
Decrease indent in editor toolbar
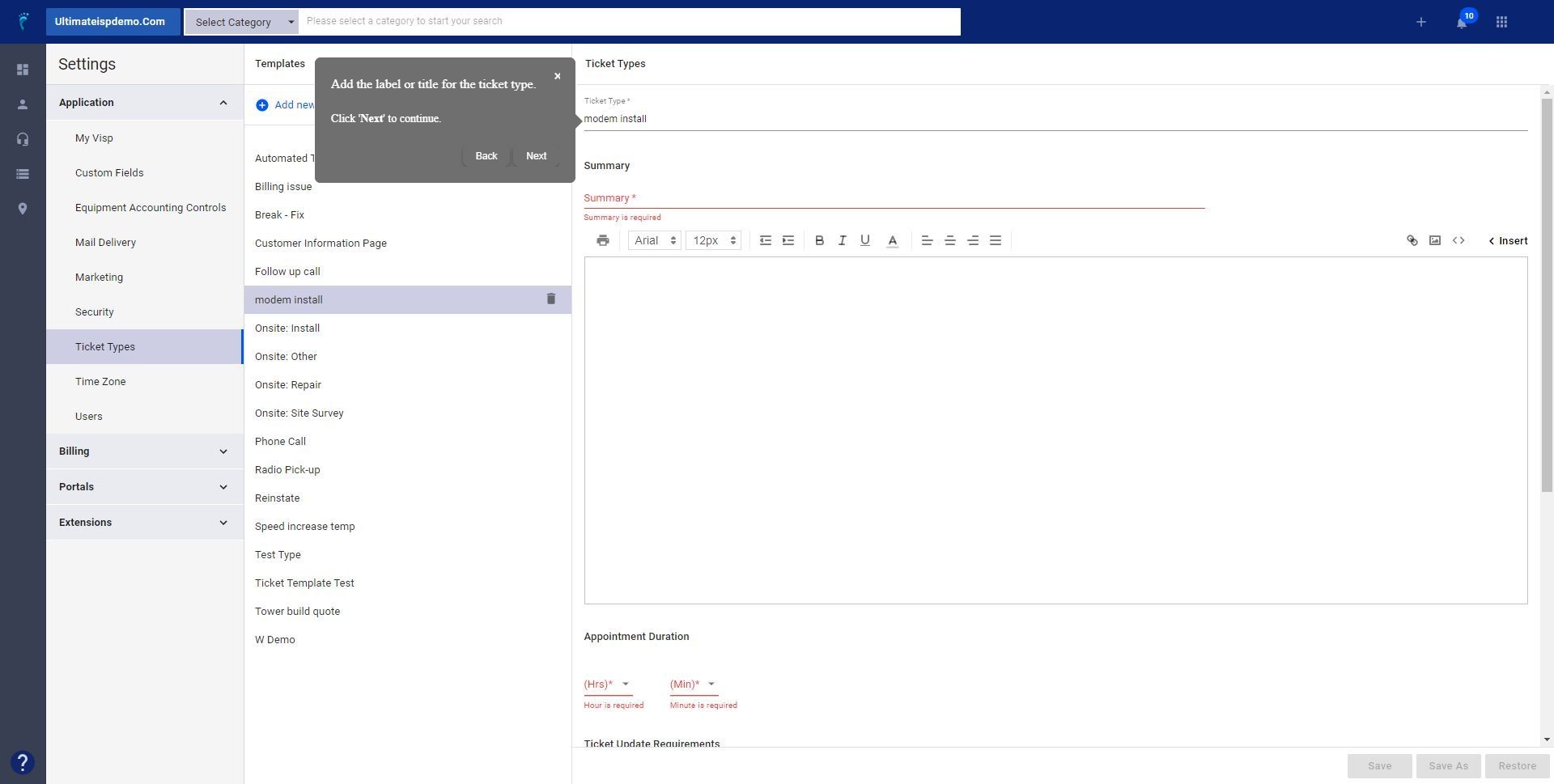[x=765, y=240]
